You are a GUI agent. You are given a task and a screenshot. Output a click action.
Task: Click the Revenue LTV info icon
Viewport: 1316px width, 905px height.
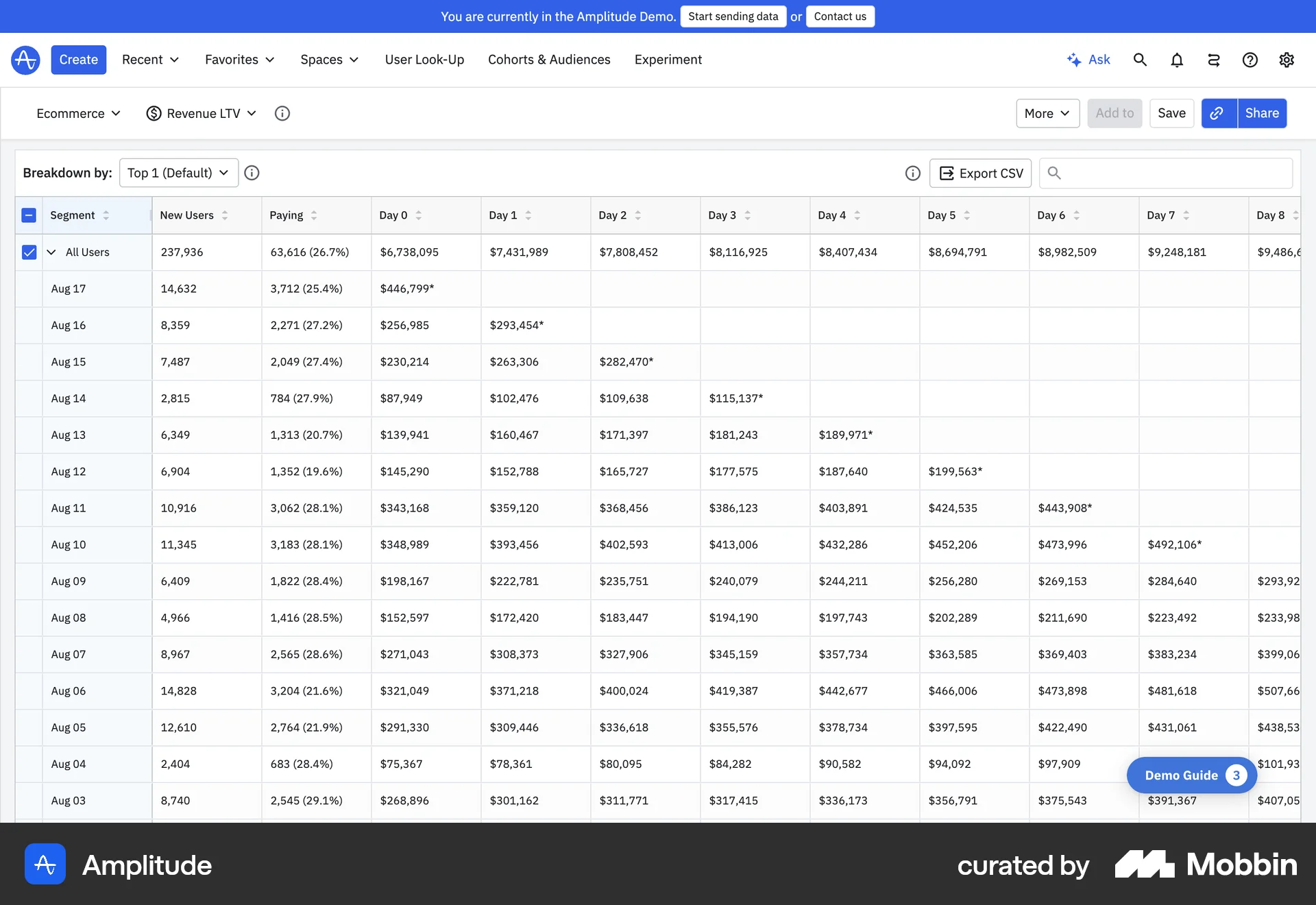[x=282, y=113]
